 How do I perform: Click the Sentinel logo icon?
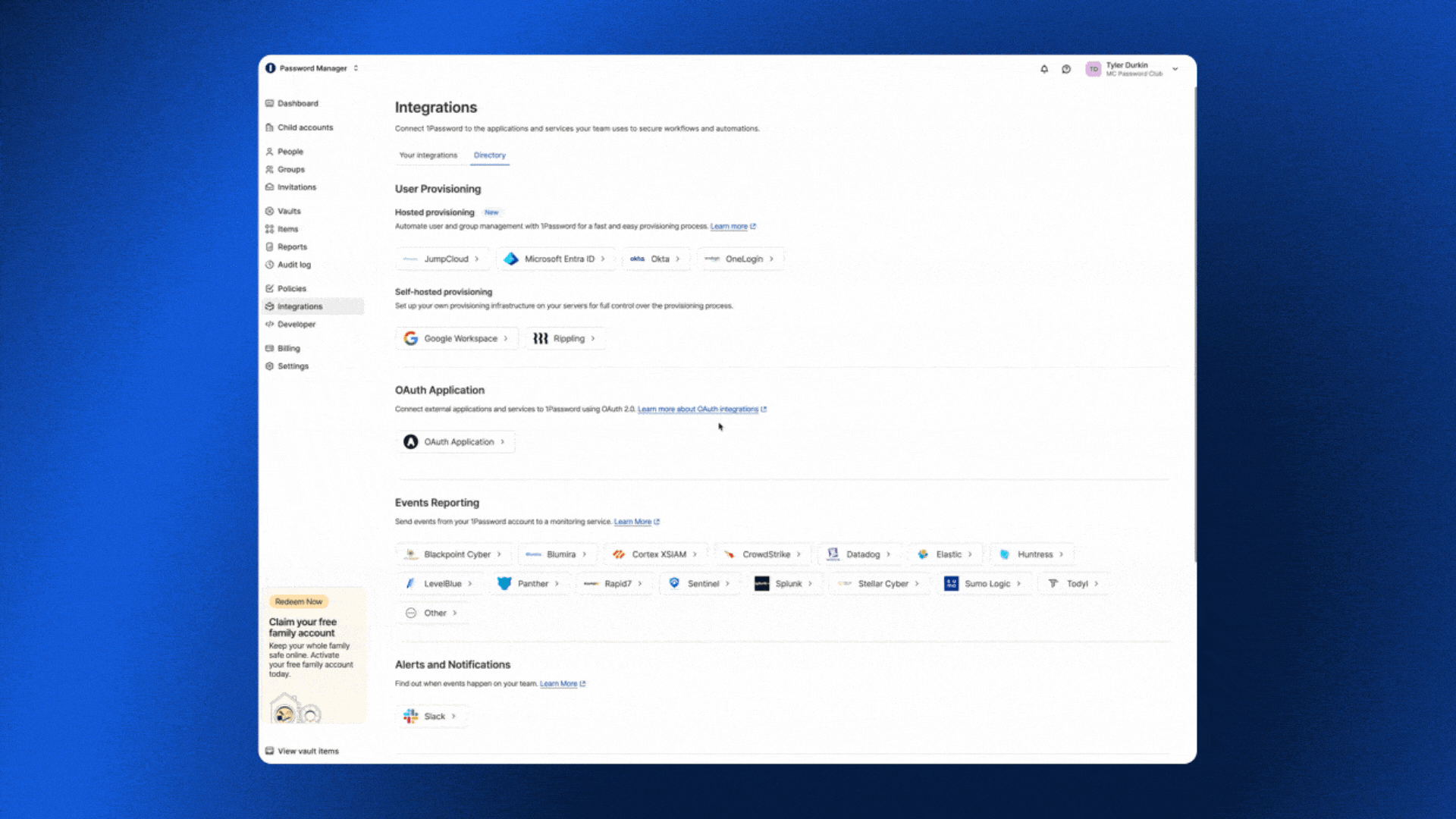(674, 583)
